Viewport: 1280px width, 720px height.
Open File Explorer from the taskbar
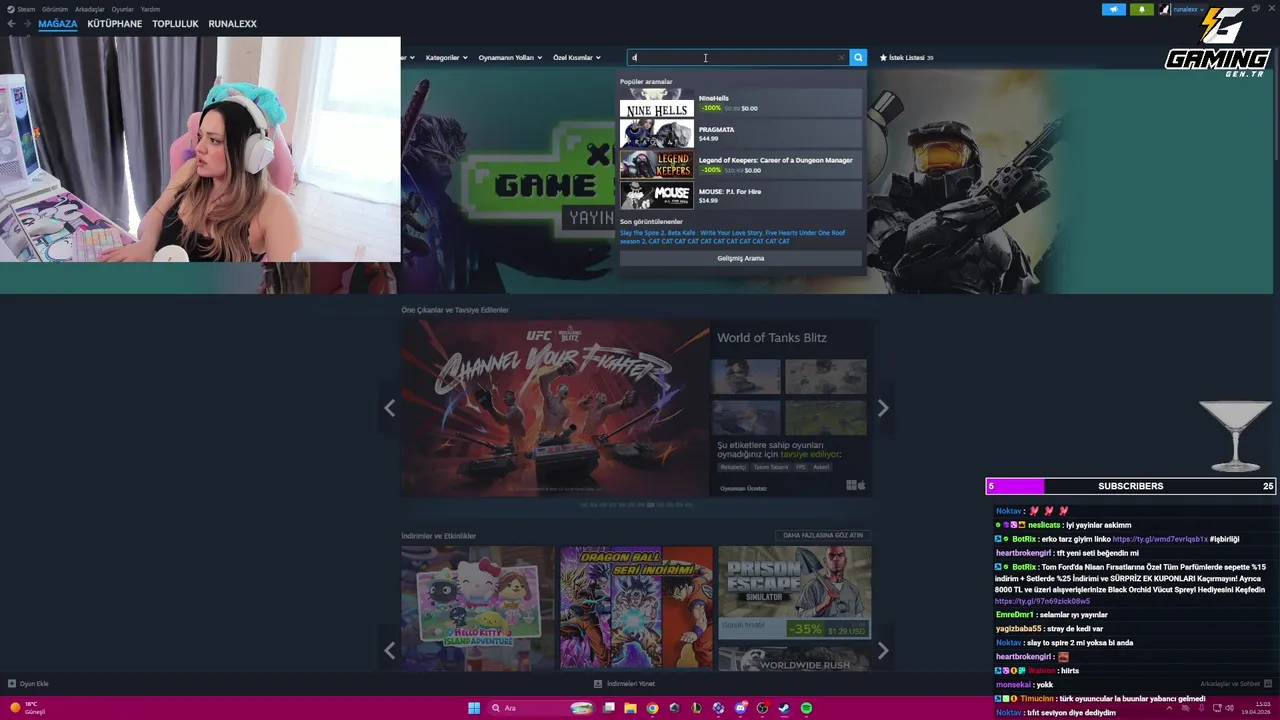click(630, 708)
